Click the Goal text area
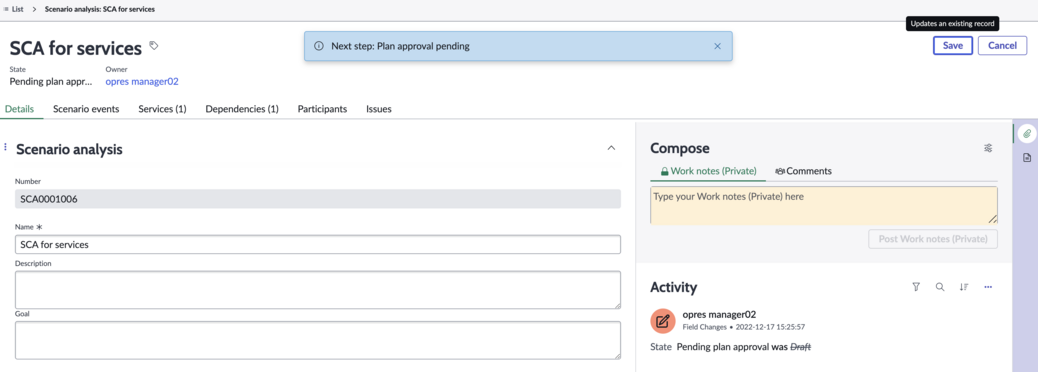 click(318, 340)
